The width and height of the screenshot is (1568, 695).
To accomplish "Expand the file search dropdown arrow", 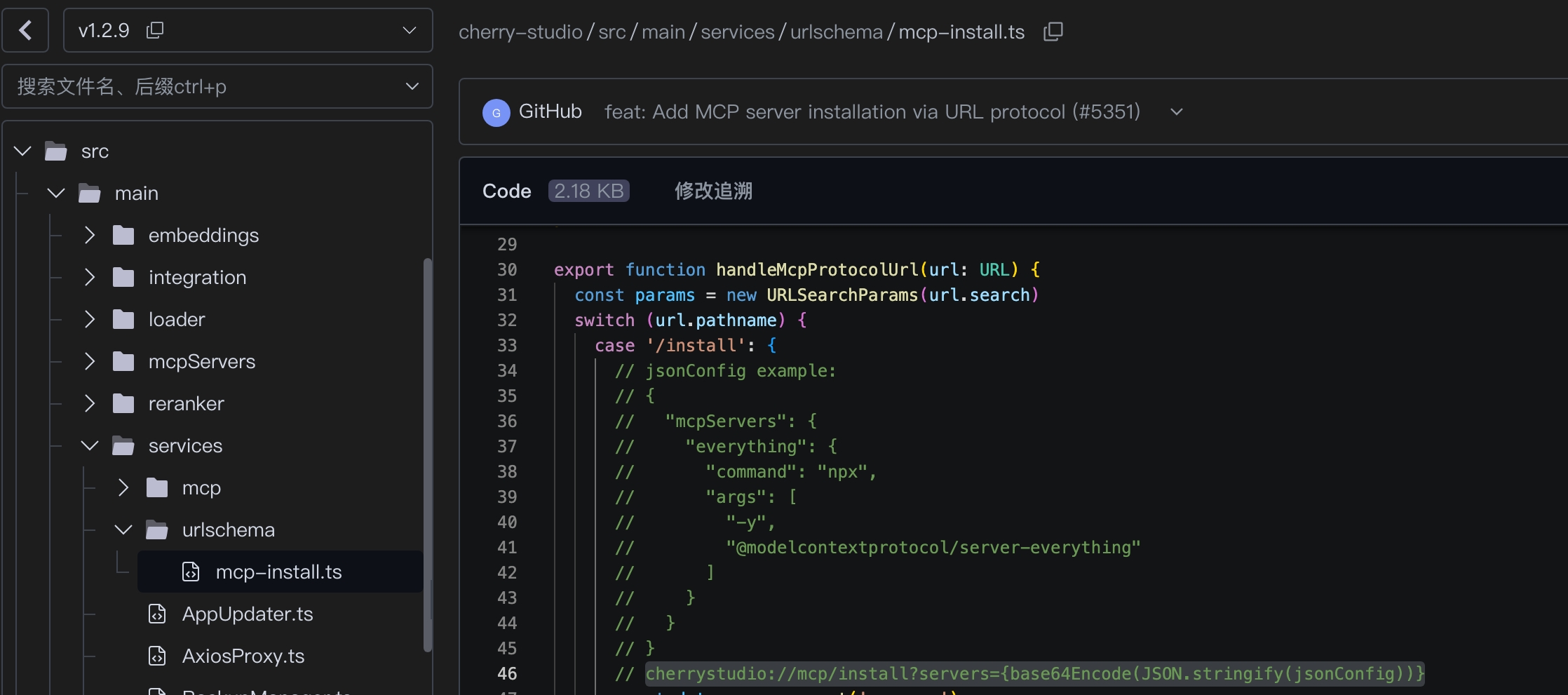I will tap(412, 86).
